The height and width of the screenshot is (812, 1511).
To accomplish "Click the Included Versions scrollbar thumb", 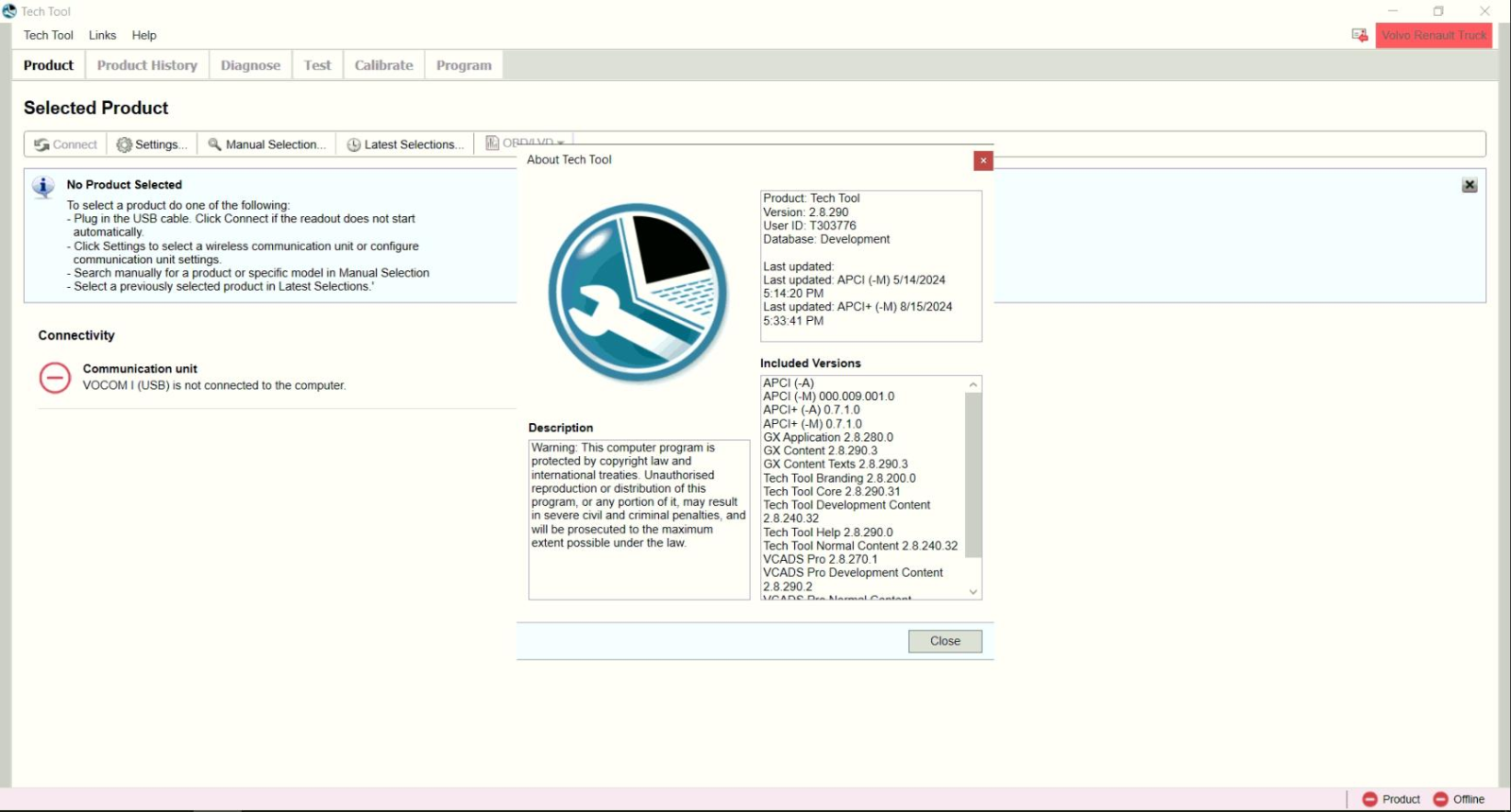I will pos(973,475).
